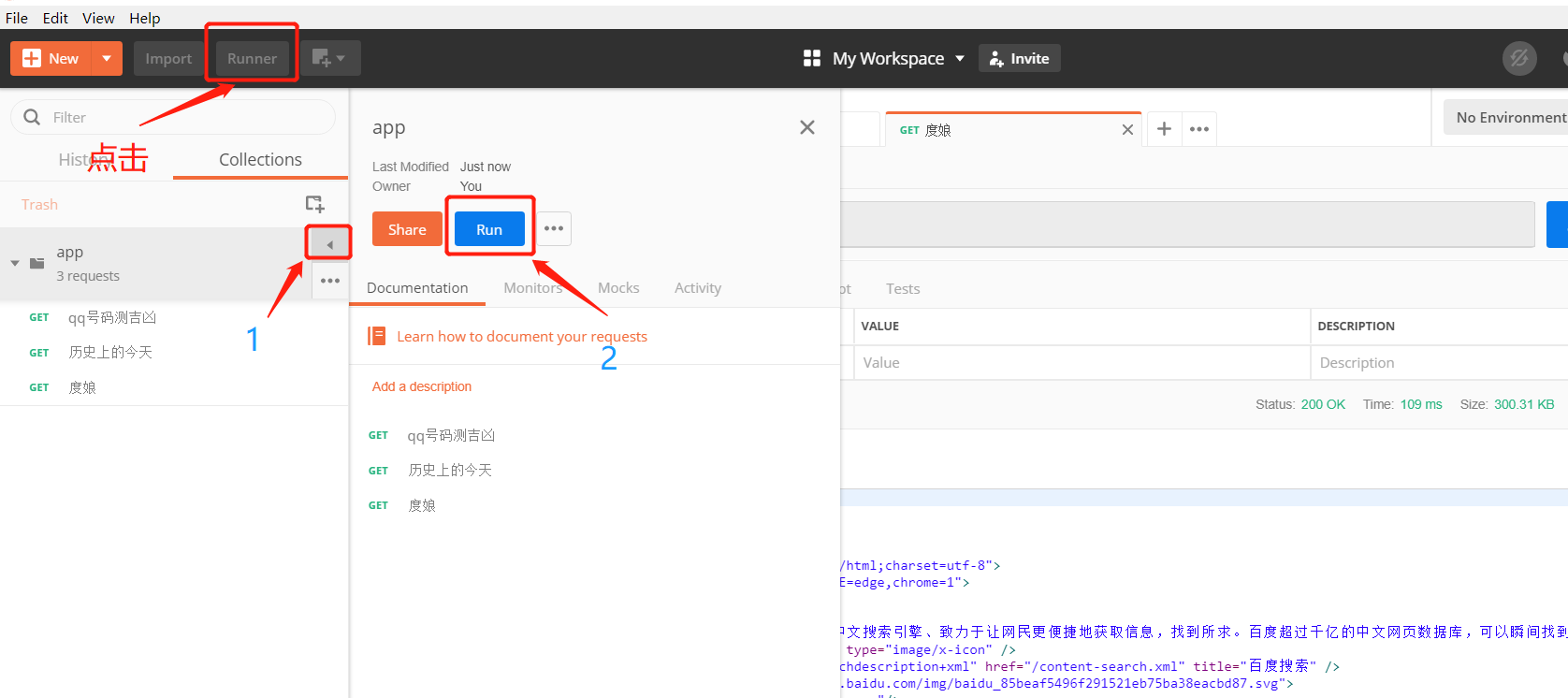Open the Help menu
The image size is (1568, 698).
[145, 18]
